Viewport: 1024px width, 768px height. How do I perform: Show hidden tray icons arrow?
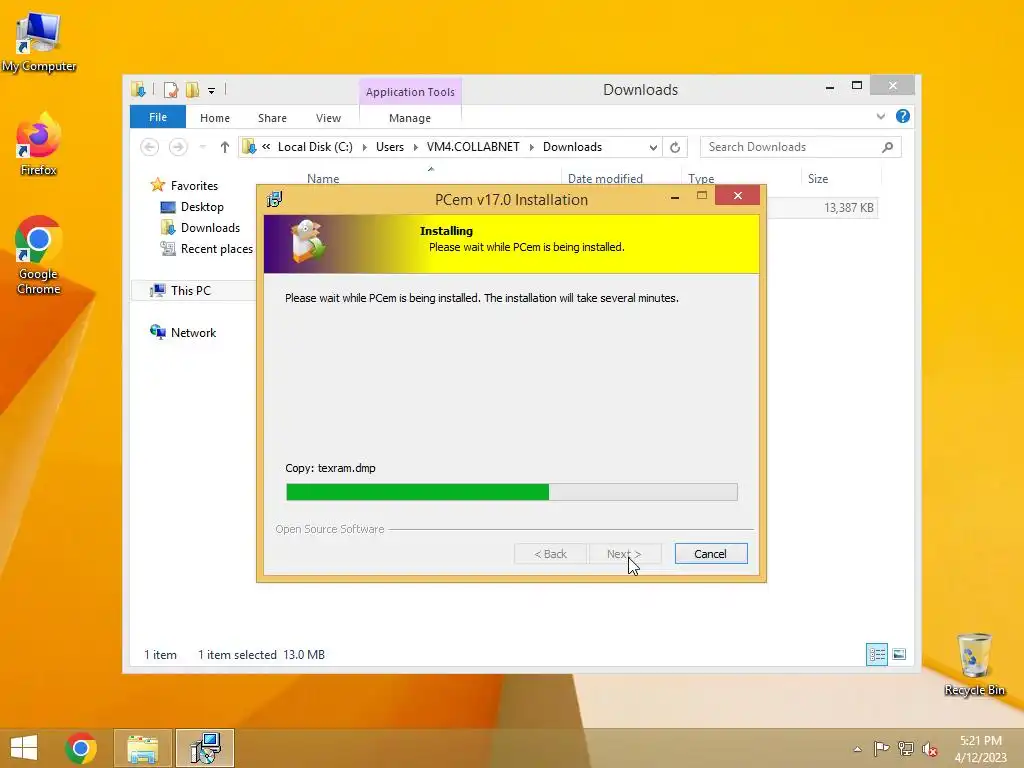[x=857, y=749]
